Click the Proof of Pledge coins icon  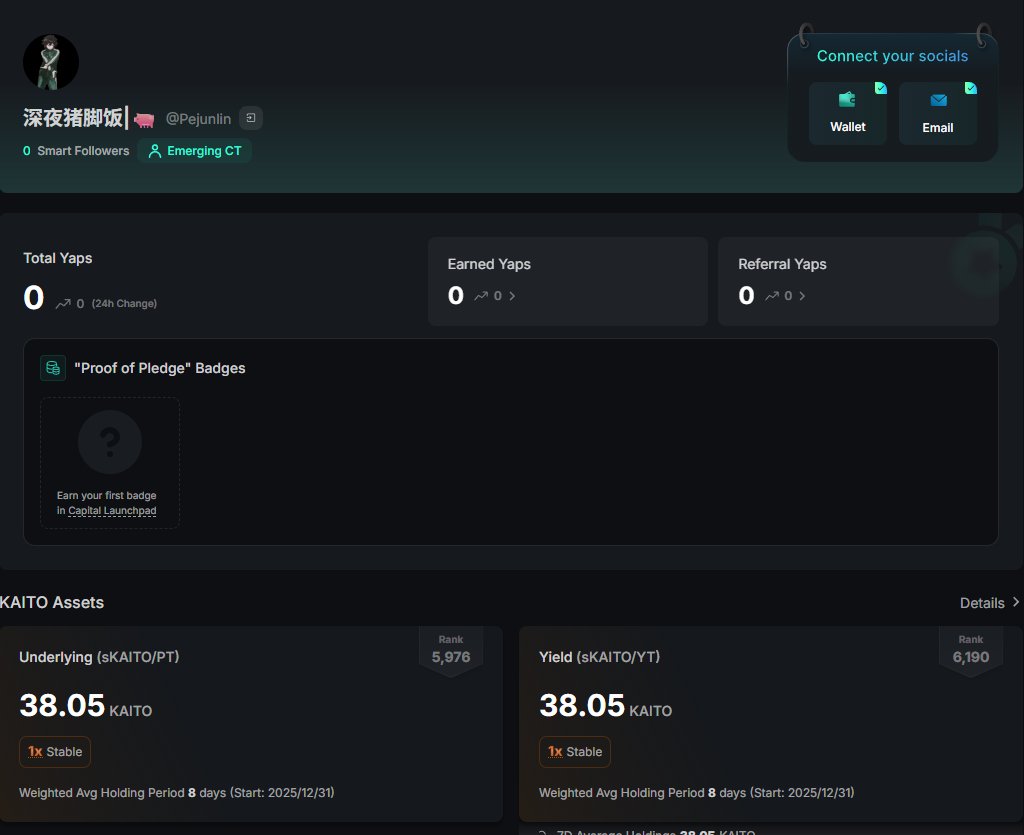point(53,368)
